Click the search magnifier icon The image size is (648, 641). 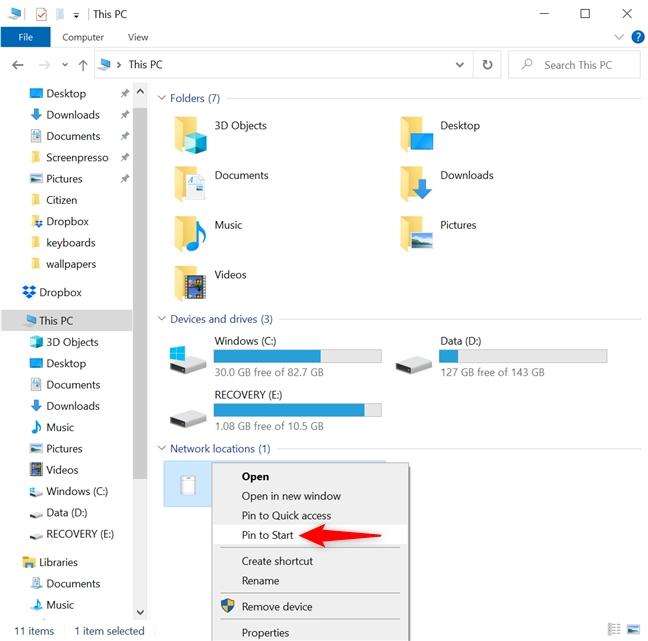526,64
